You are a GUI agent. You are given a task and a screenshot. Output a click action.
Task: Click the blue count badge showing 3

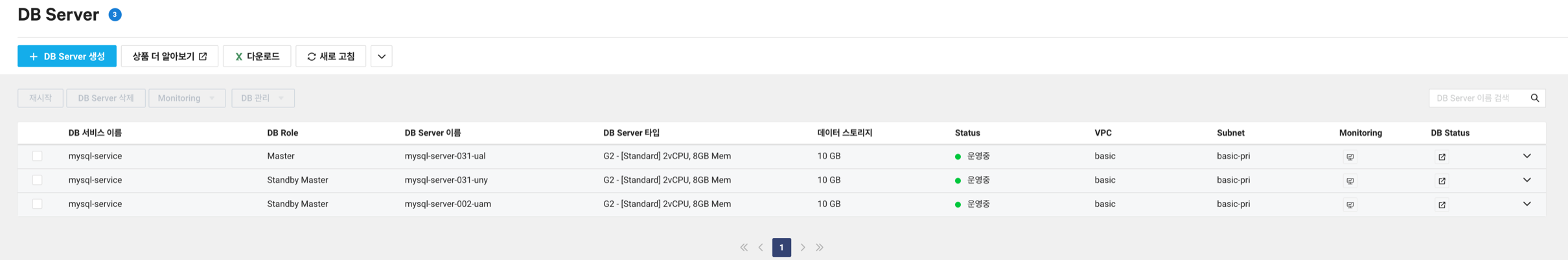[115, 14]
